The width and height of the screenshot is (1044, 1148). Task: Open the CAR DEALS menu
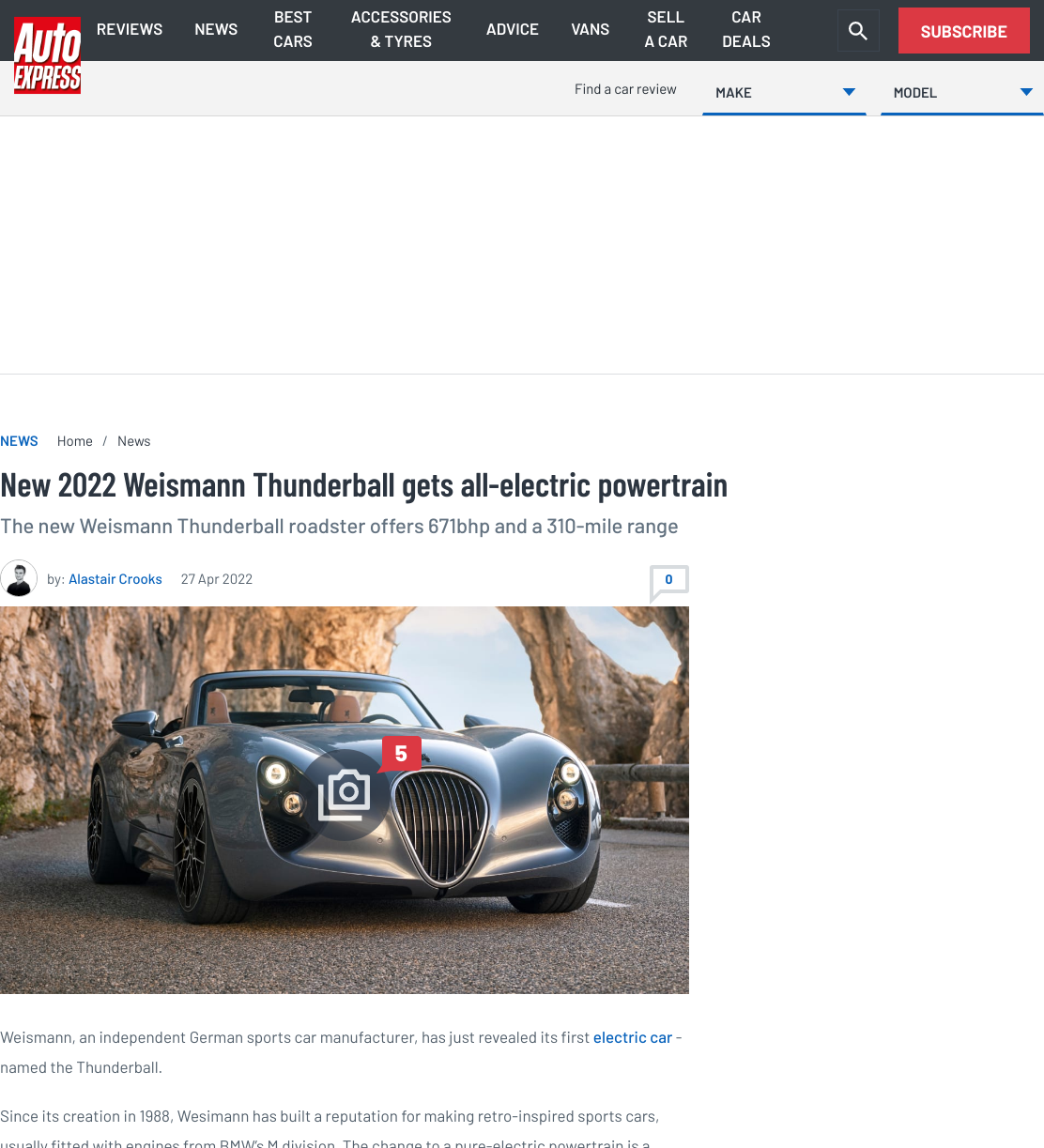[746, 29]
